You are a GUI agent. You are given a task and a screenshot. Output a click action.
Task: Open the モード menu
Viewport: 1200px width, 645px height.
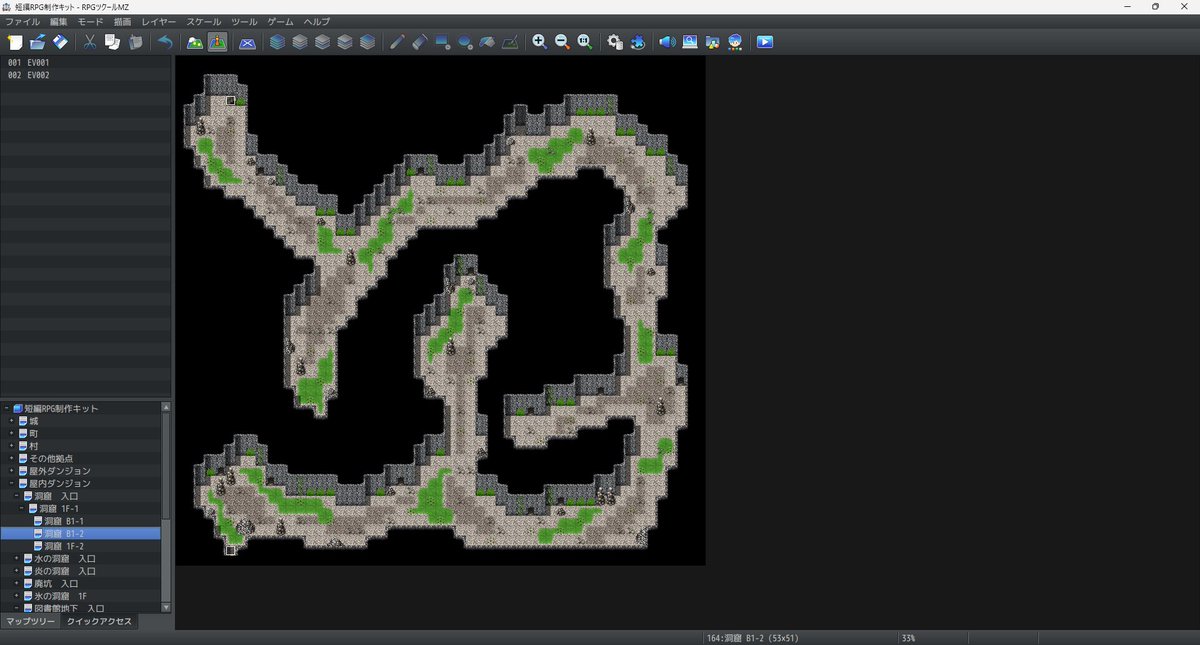(90, 21)
